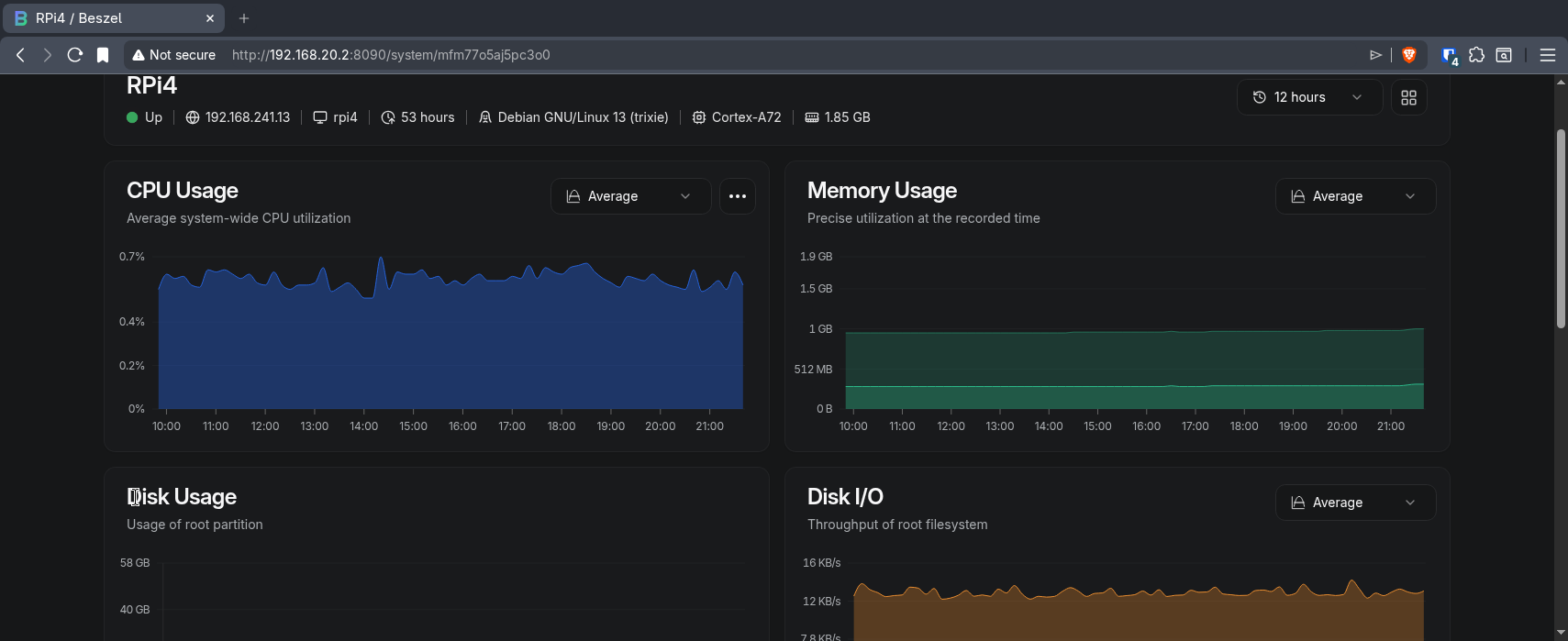Click the monitor icon beside rpi4
Image resolution: width=1568 pixels, height=641 pixels.
[x=320, y=117]
